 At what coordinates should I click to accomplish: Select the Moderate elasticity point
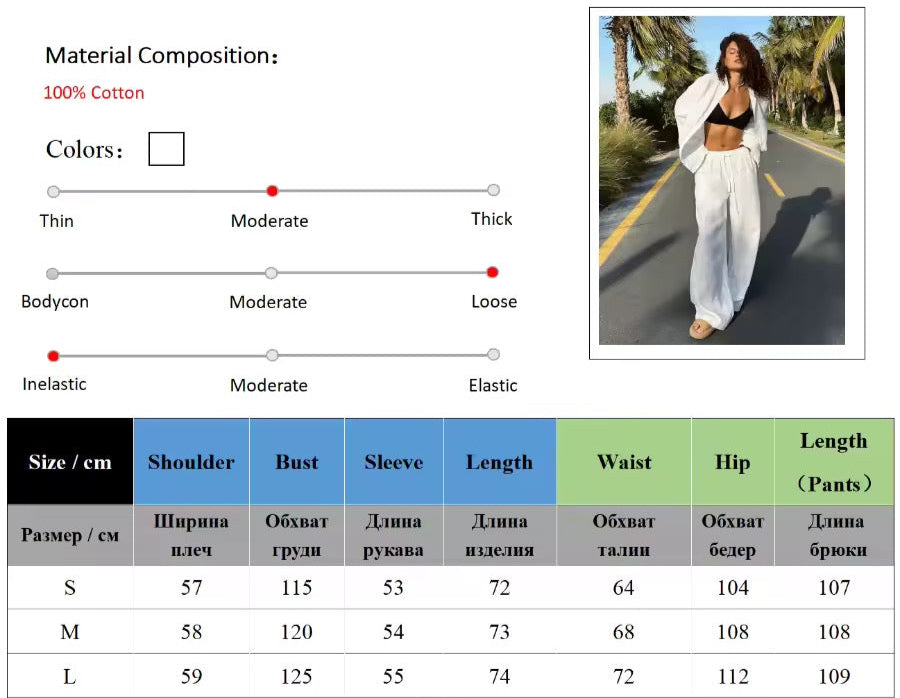[273, 355]
